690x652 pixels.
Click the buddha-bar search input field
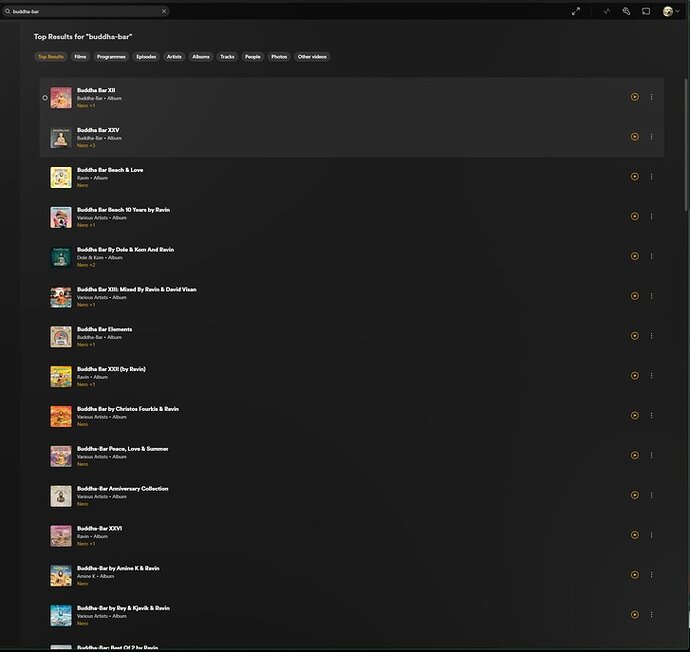coord(86,11)
